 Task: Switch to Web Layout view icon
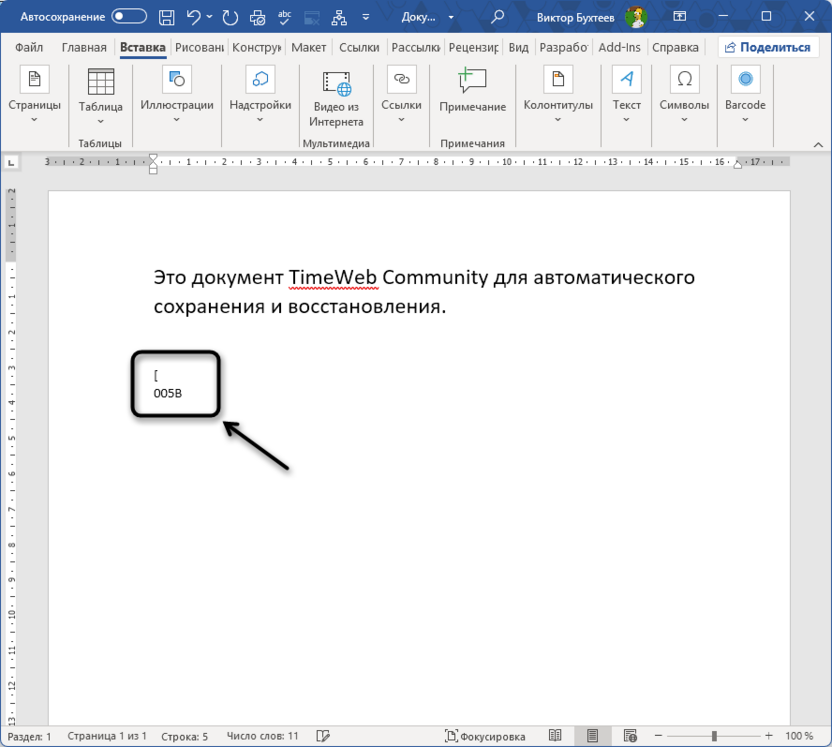(630, 736)
